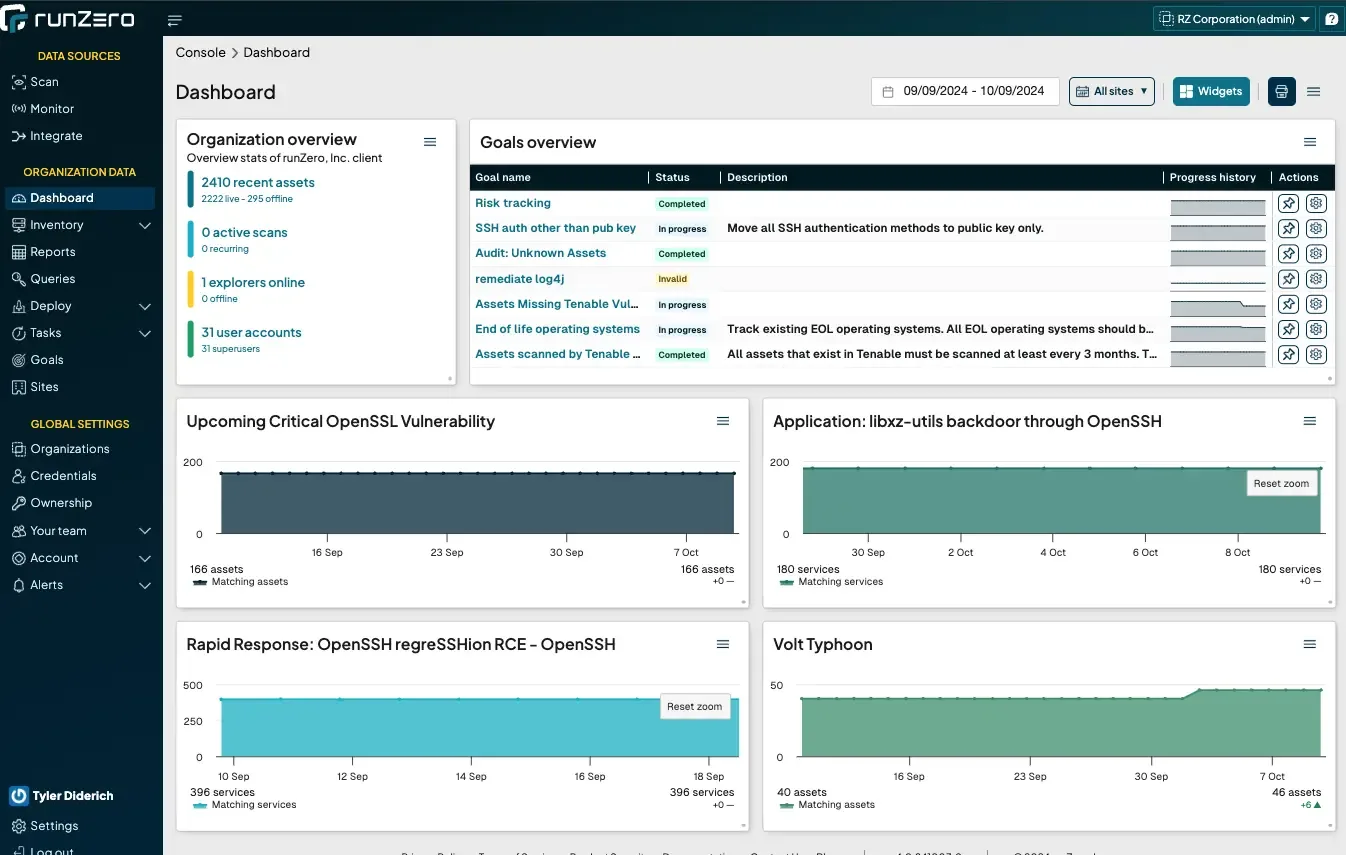Screen dimensions: 1346x855
Task: Open gear for Audit: Unknown Assets goal
Action: 1316,254
